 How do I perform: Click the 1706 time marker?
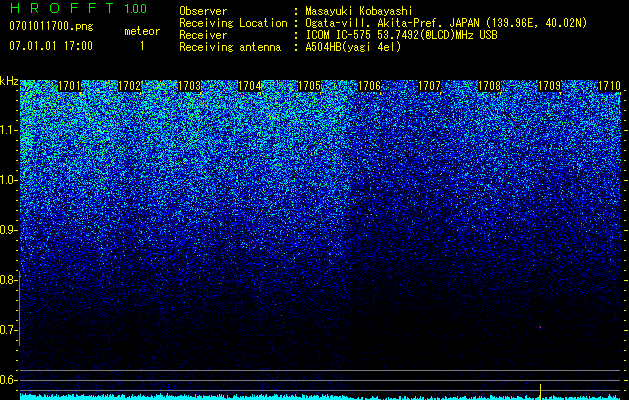tap(369, 86)
